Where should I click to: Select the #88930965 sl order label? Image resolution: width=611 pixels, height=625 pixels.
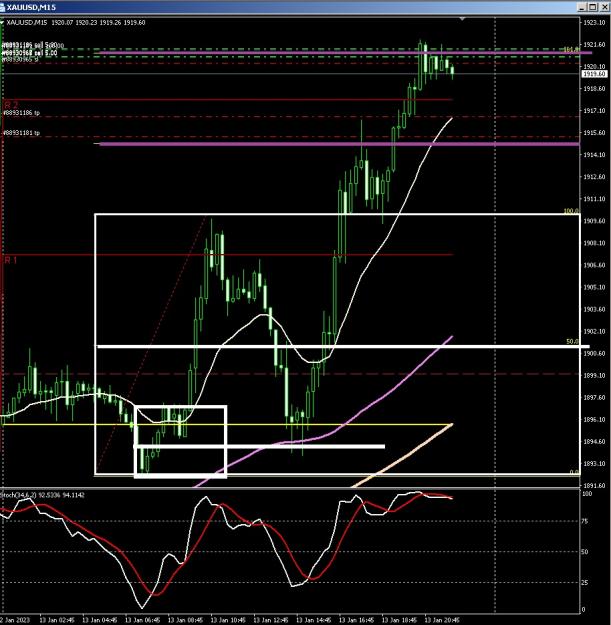pos(20,59)
